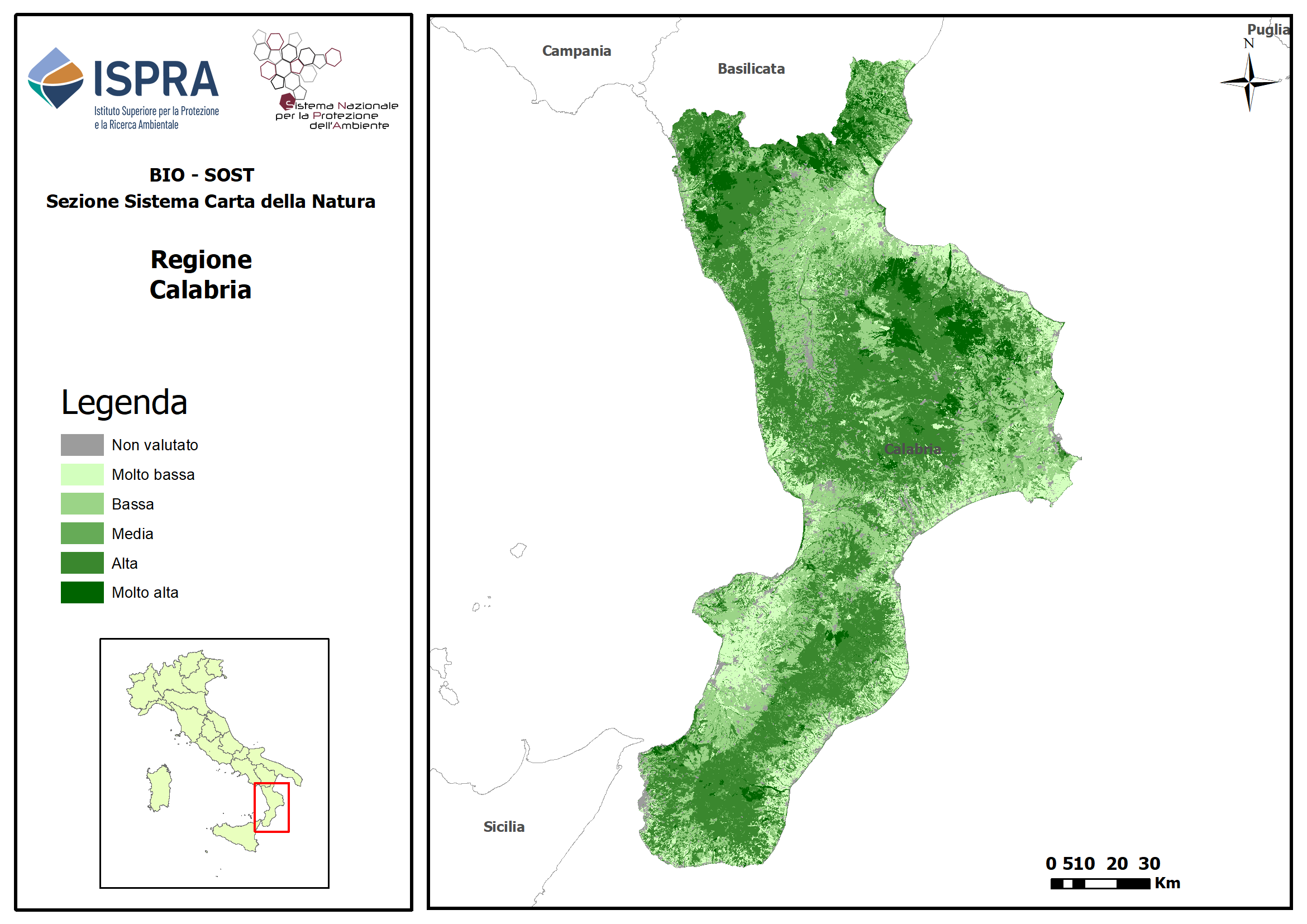The image size is (1307, 924).
Task: Select the Alta legend color swatch
Action: tap(82, 564)
